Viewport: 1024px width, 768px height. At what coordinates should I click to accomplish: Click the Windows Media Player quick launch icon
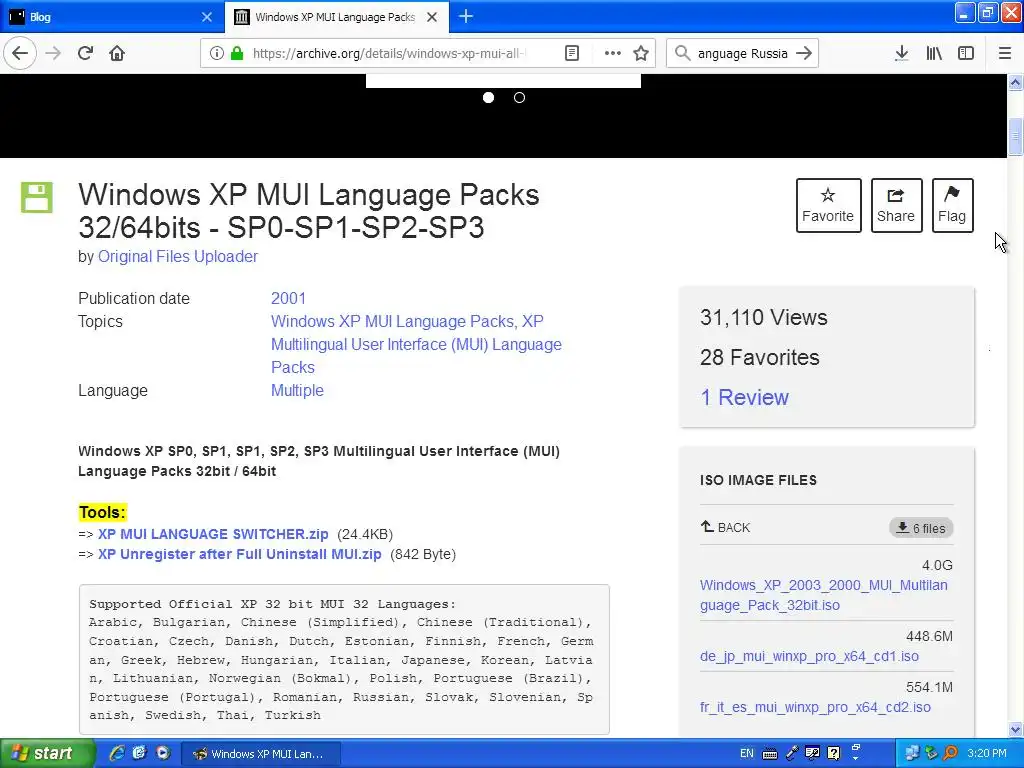click(x=162, y=753)
